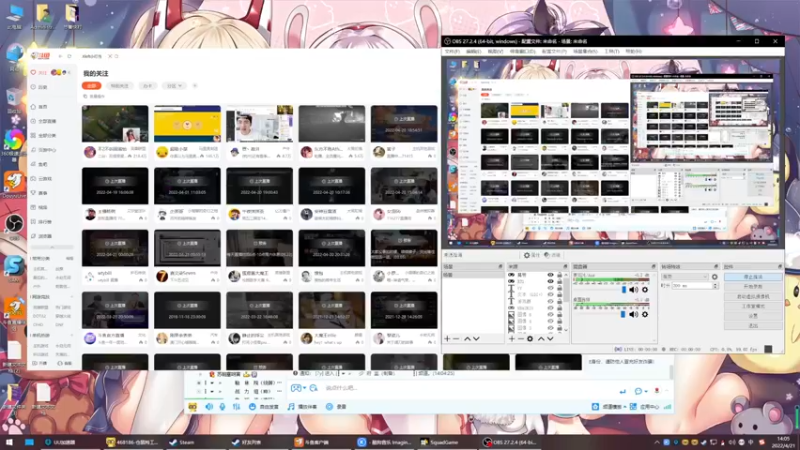Click the speaker icon in the voice chat toolbar
The image size is (800, 450).
tap(209, 407)
